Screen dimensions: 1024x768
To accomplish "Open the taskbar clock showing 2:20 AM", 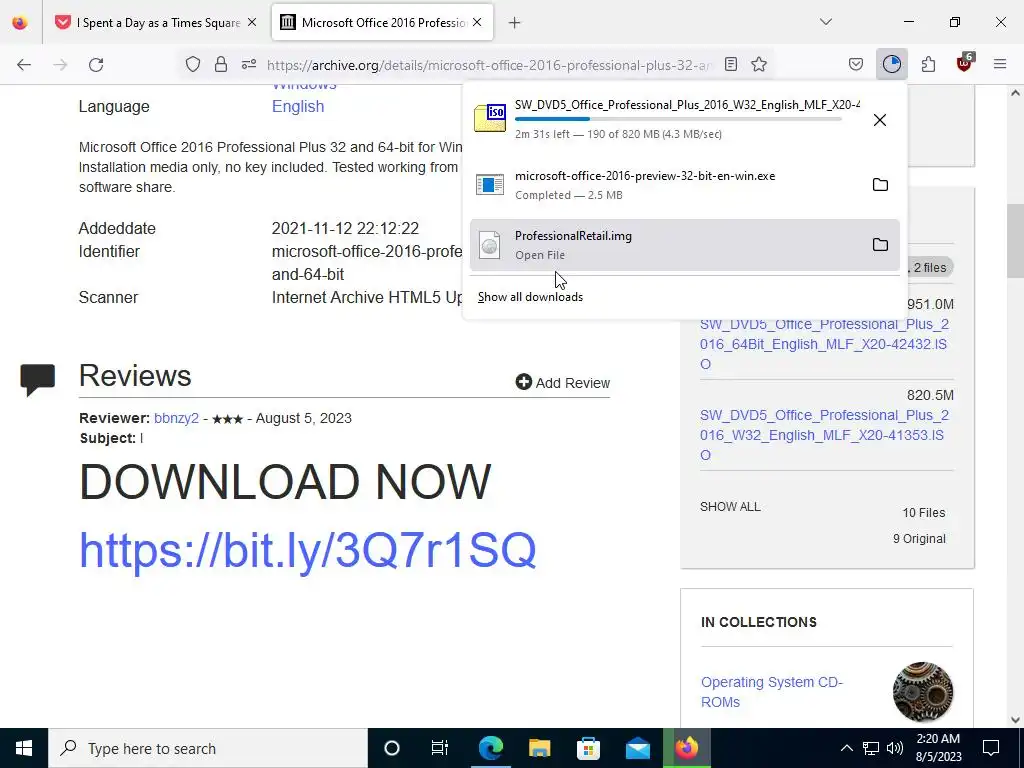I will tap(938, 748).
